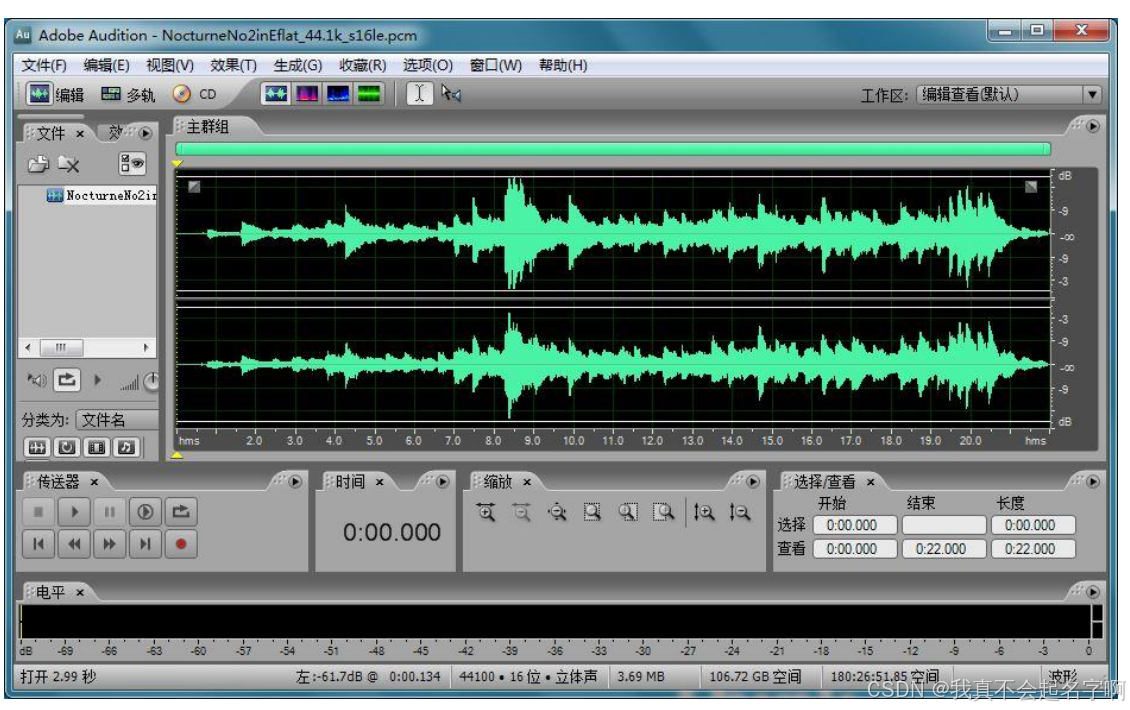This screenshot has height=710, width=1130.
Task: Zoom to selection icon
Action: 592,512
